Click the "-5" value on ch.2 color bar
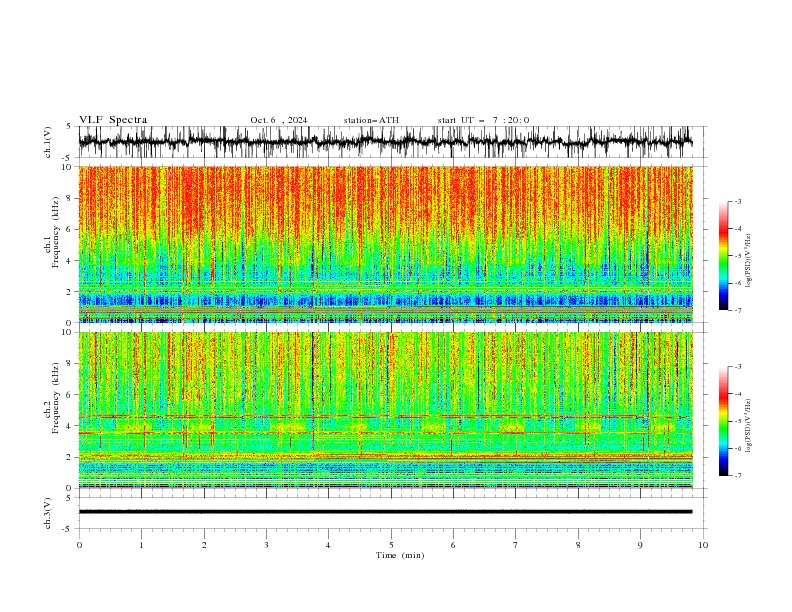Screen dimensions: 792x612 pos(737,421)
